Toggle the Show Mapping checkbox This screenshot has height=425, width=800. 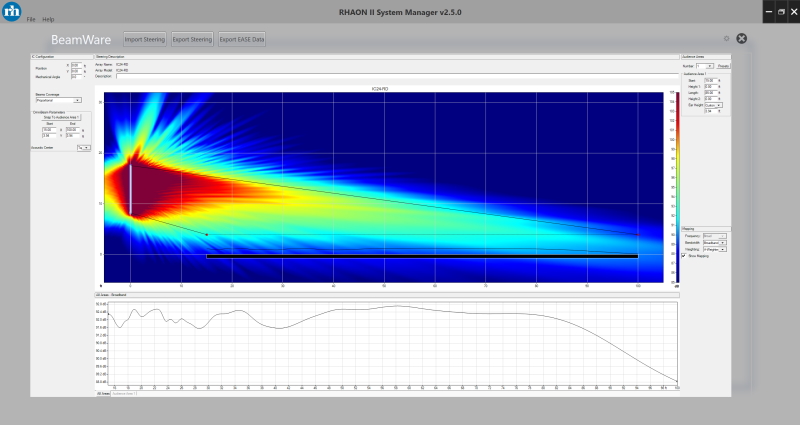click(684, 256)
